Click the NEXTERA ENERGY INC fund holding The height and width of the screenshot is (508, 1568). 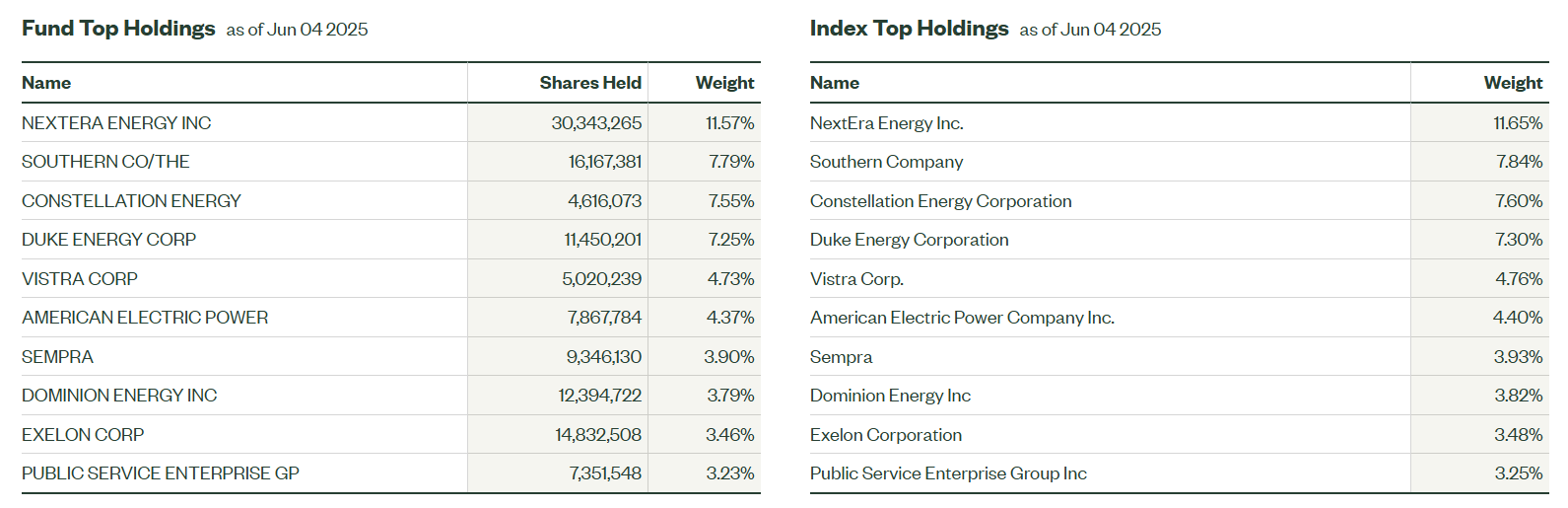click(116, 123)
